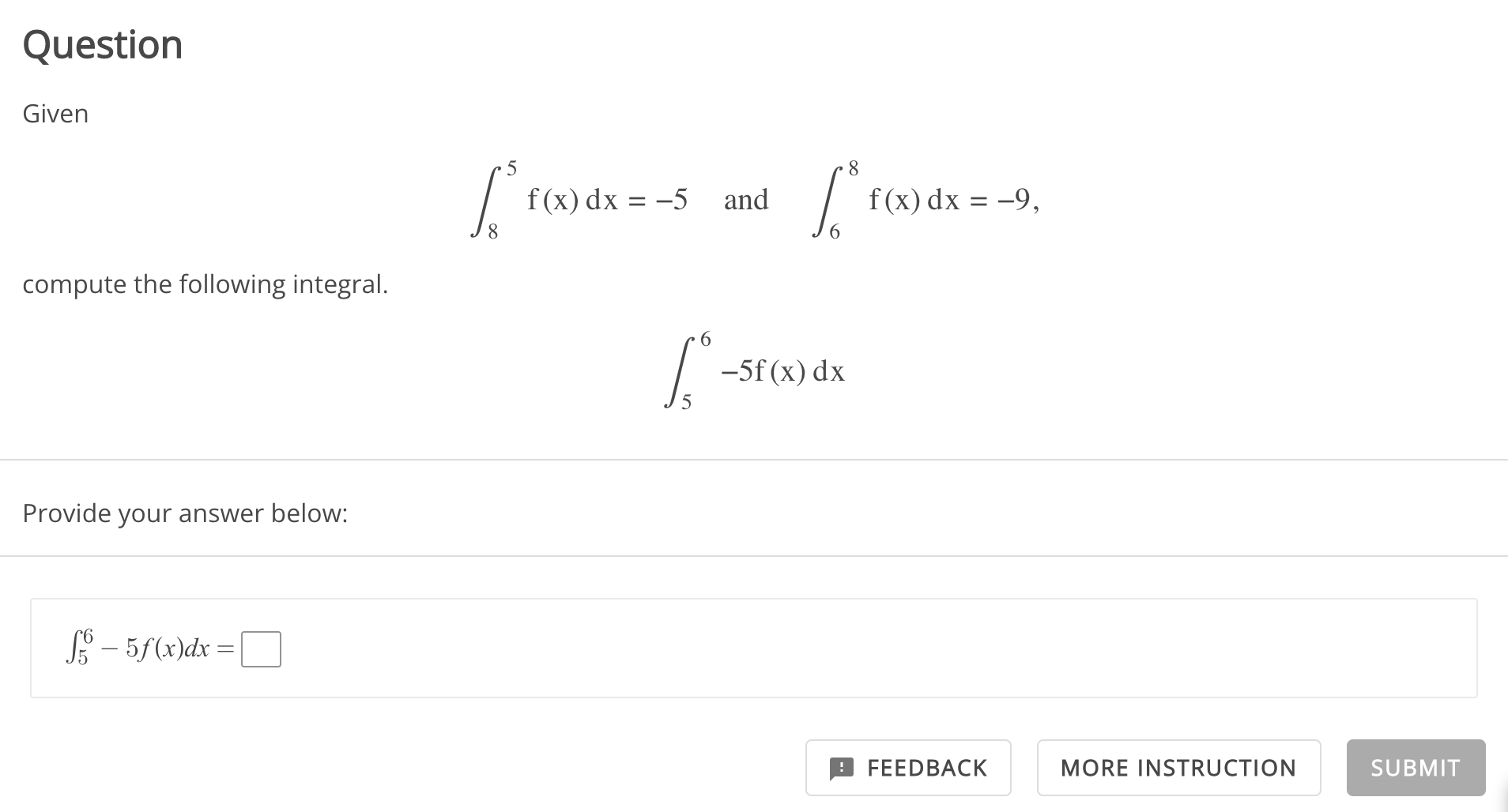View more instruction for this question
Viewport: 1508px width, 812px height.
[x=1178, y=768]
